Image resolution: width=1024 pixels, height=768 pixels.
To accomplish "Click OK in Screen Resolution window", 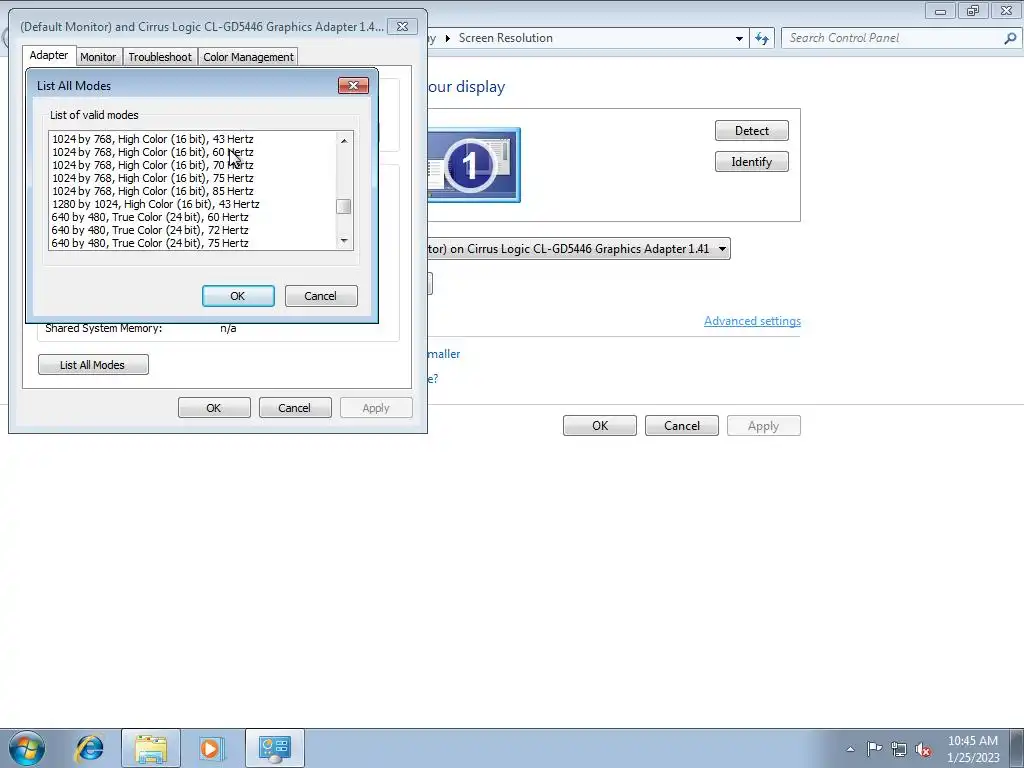I will (600, 426).
